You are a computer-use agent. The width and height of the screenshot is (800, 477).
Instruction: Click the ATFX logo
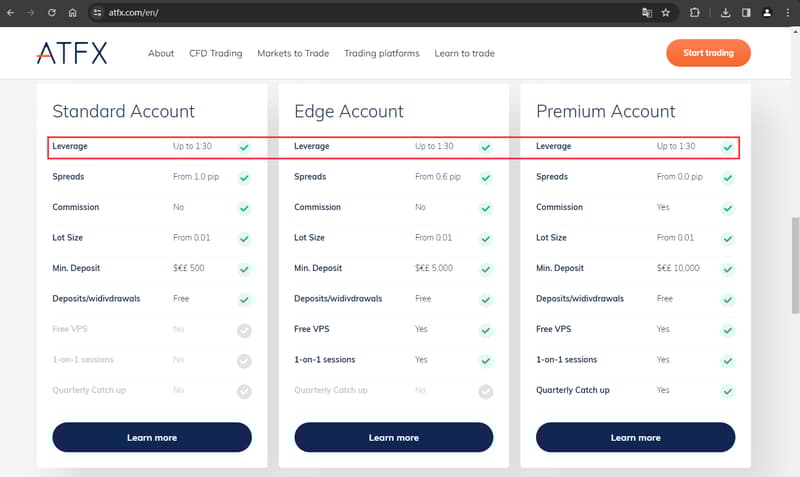point(71,53)
